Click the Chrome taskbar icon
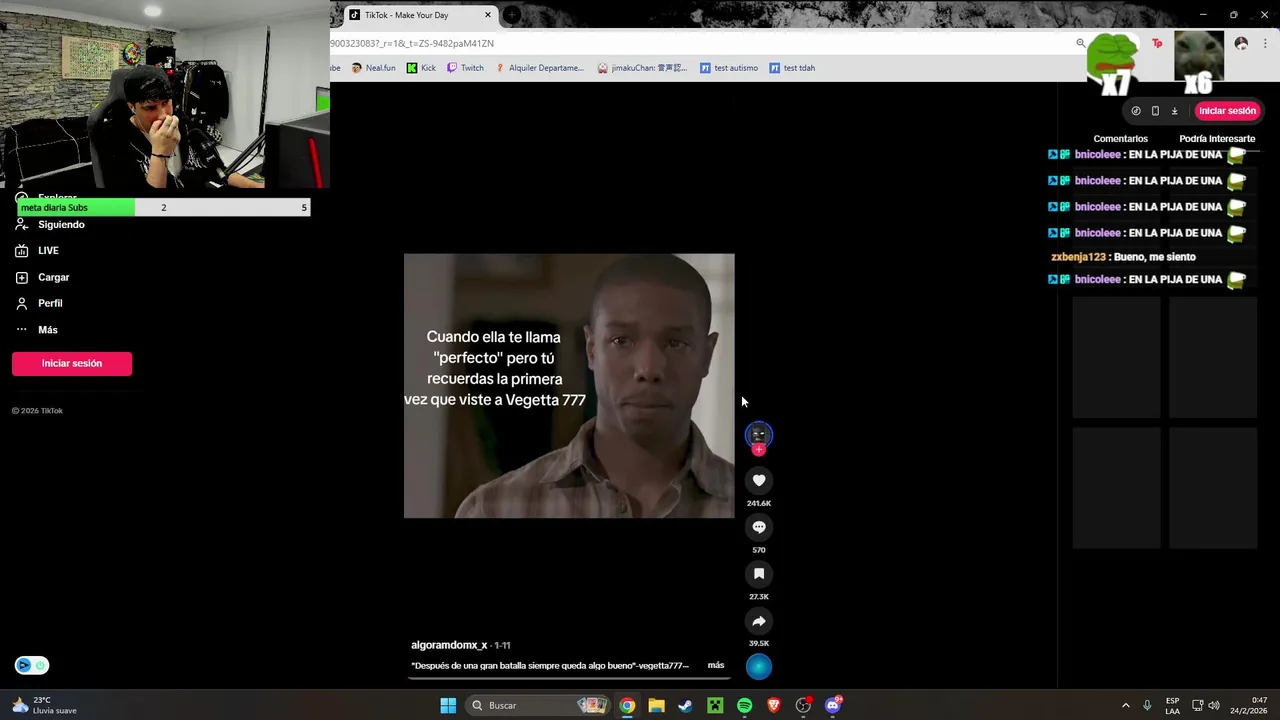This screenshot has height=720, width=1280. (x=627, y=706)
